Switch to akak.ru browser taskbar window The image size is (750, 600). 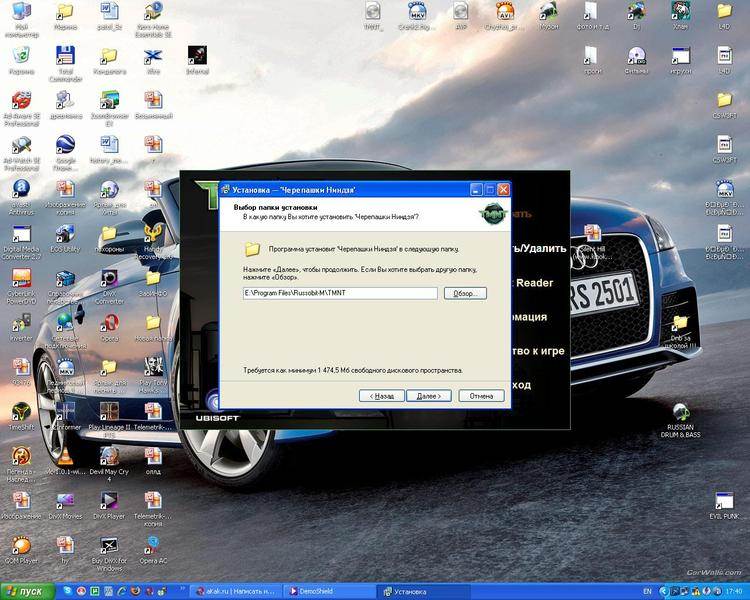click(237, 591)
